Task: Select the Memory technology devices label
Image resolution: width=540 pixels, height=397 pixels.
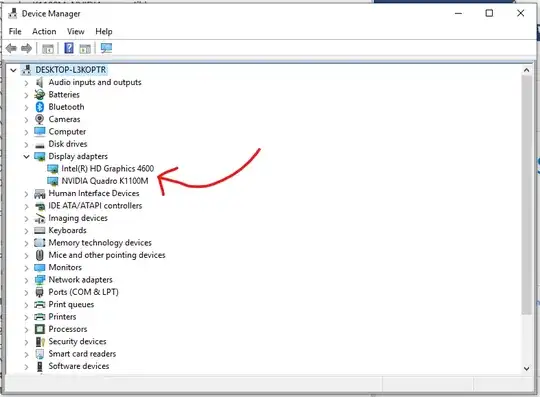Action: 100,243
